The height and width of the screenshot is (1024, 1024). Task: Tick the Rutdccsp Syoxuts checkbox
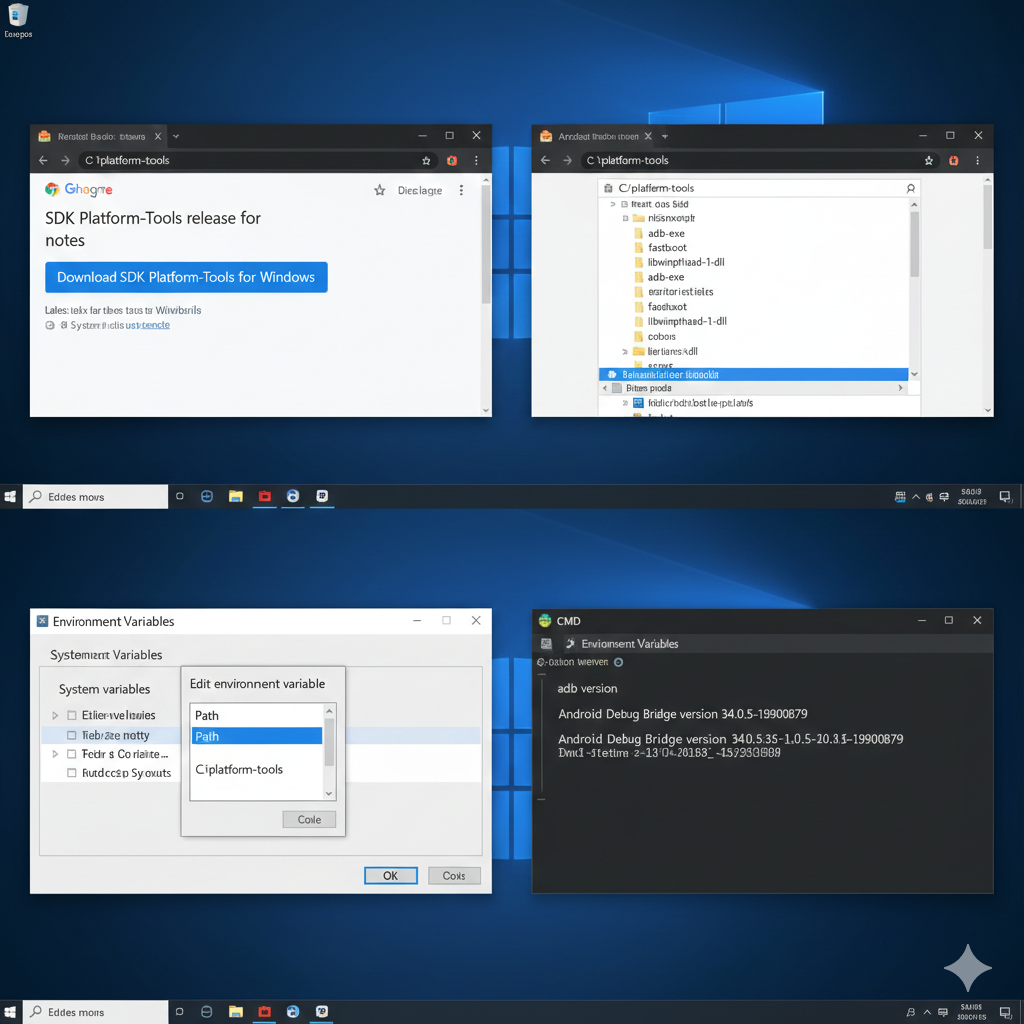[x=72, y=773]
